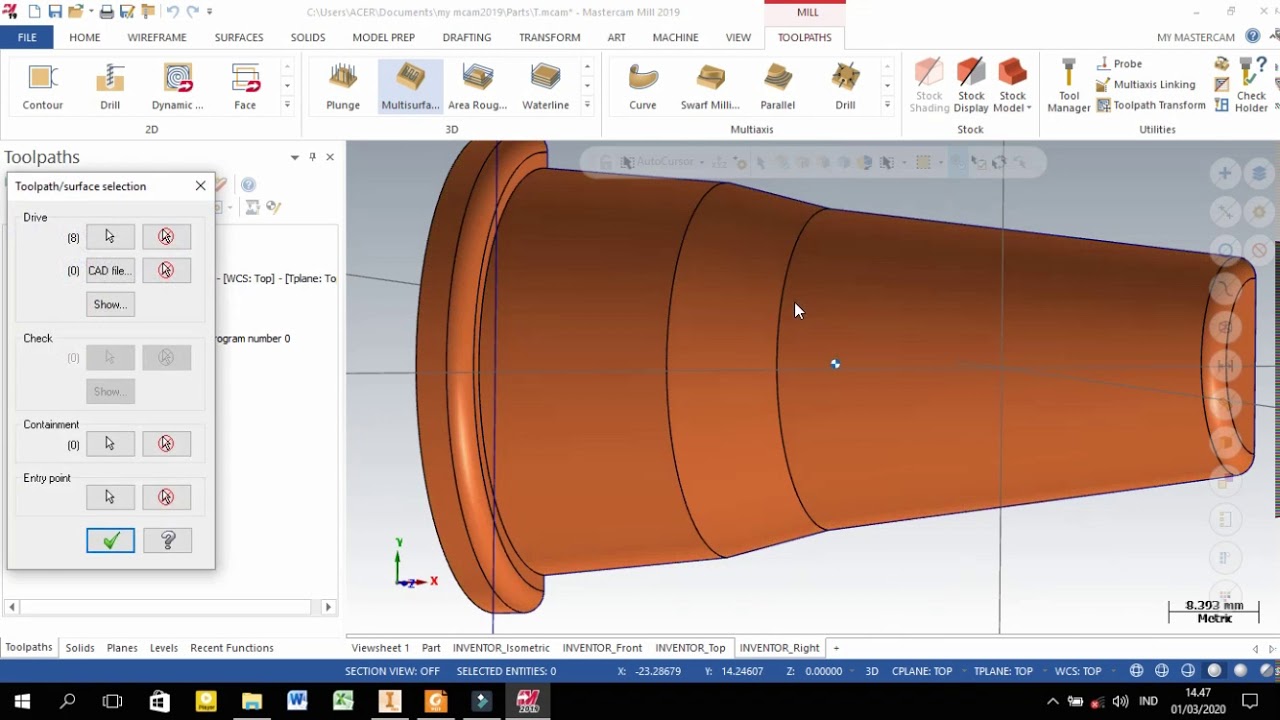Activate the Multisurface toolpath
Viewport: 1280px width, 720px height.
pos(410,87)
